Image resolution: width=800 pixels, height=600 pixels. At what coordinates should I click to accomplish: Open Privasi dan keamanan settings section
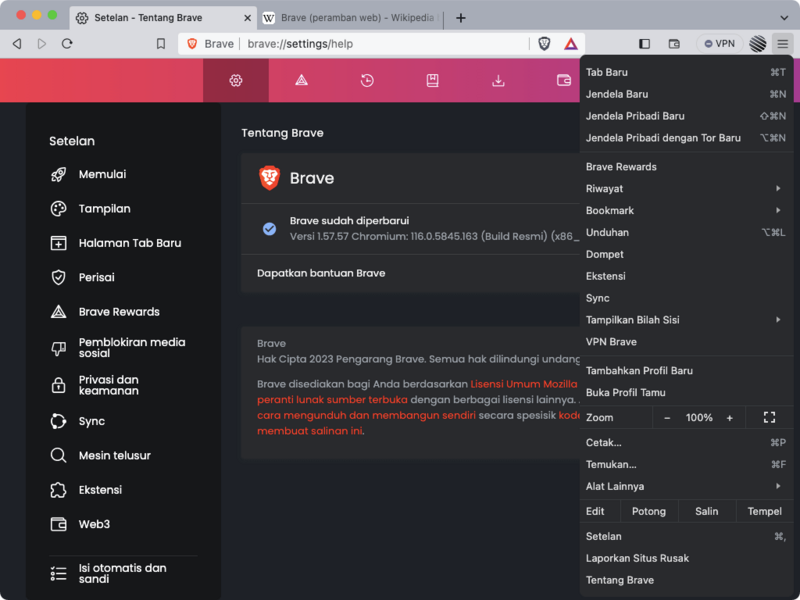109,385
